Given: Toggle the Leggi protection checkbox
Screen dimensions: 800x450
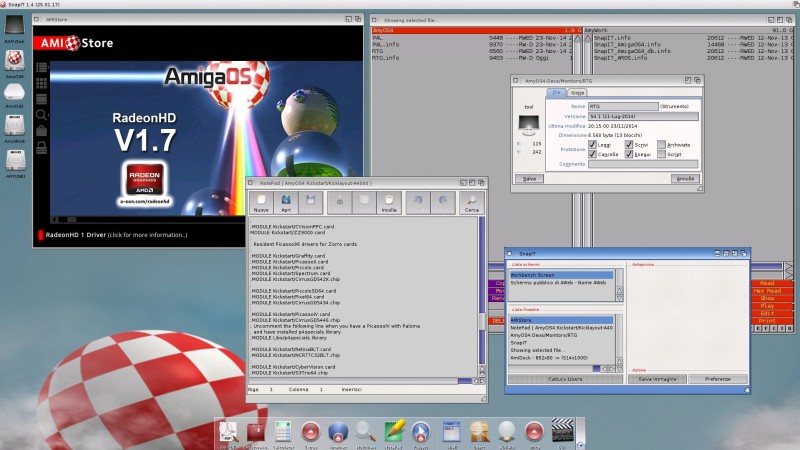Looking at the screenshot, I should (592, 144).
